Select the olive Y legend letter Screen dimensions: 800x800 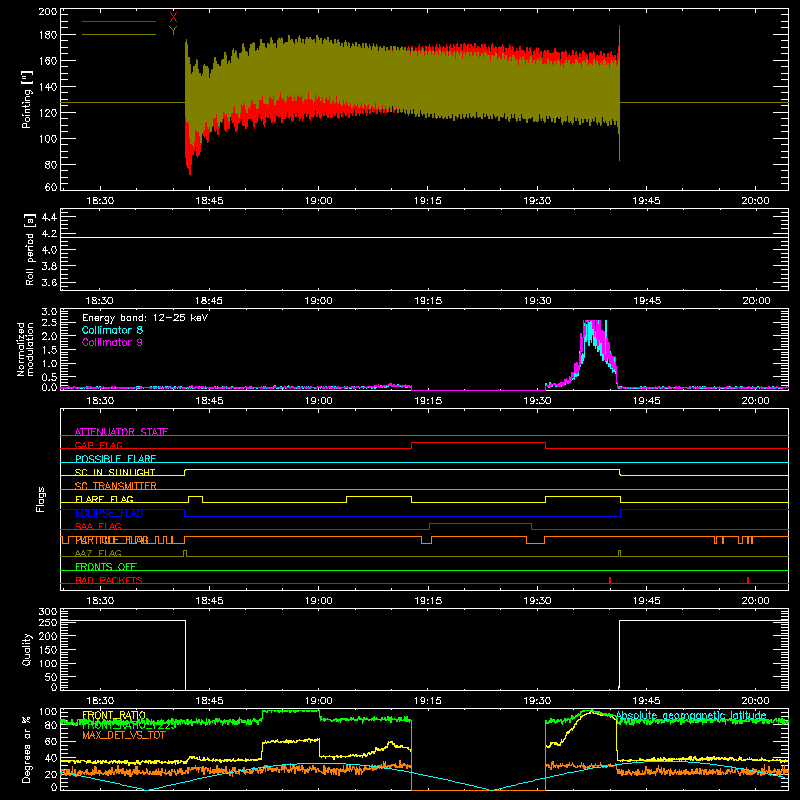[x=173, y=30]
